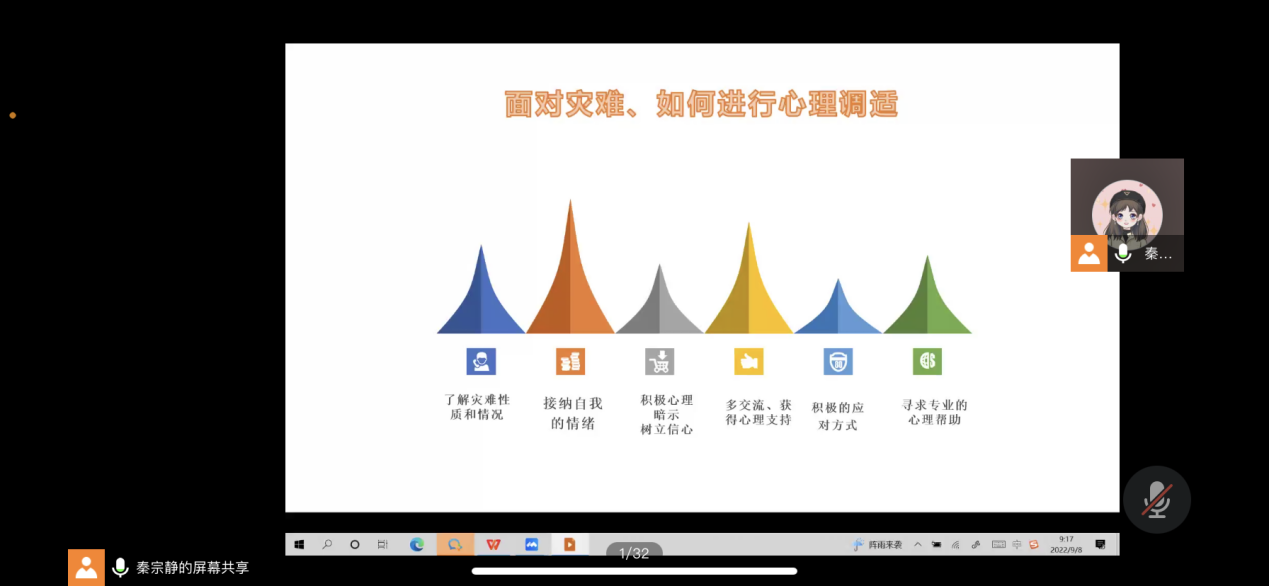Switch to the blue meeting app taskbar icon
1269x586 pixels.
click(x=532, y=544)
